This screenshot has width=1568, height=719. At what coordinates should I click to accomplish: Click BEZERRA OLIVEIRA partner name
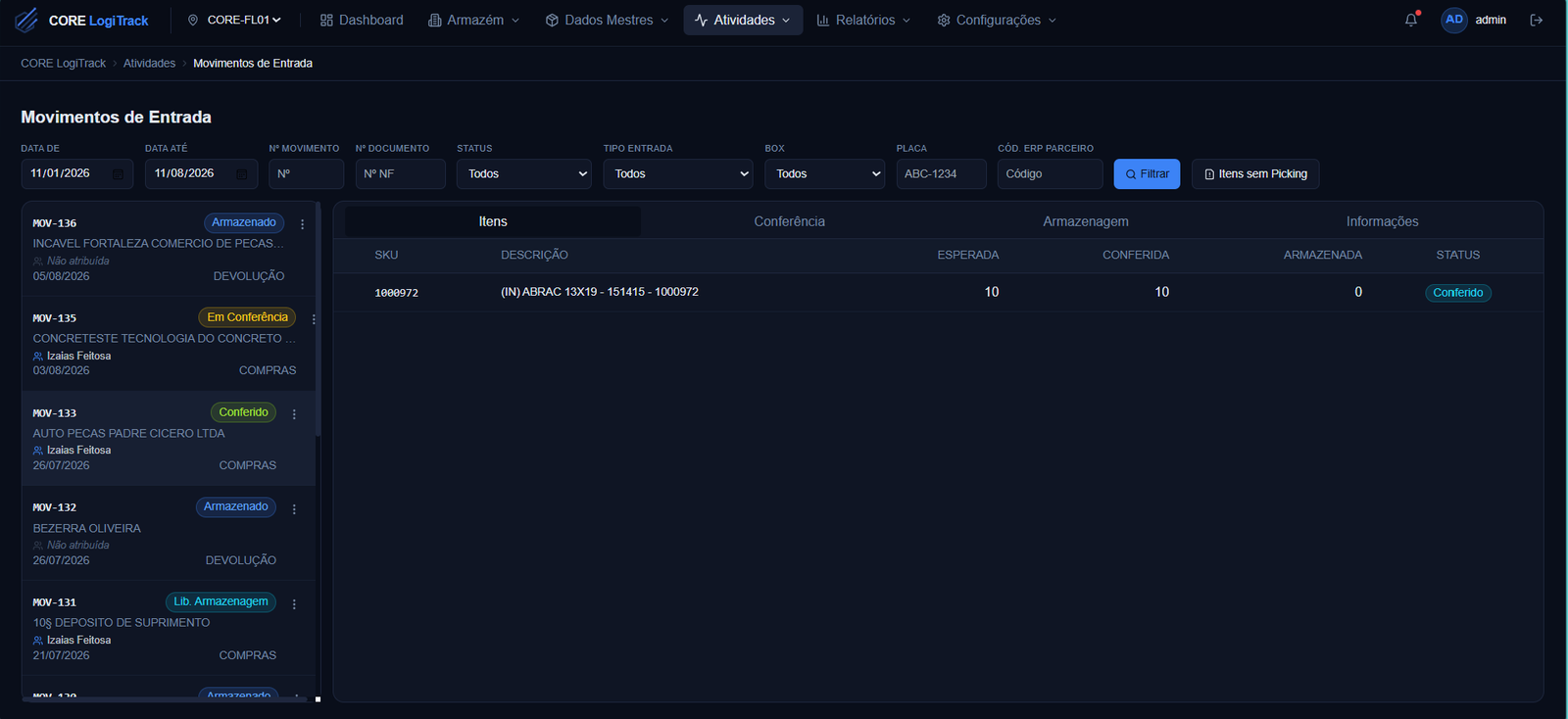86,528
